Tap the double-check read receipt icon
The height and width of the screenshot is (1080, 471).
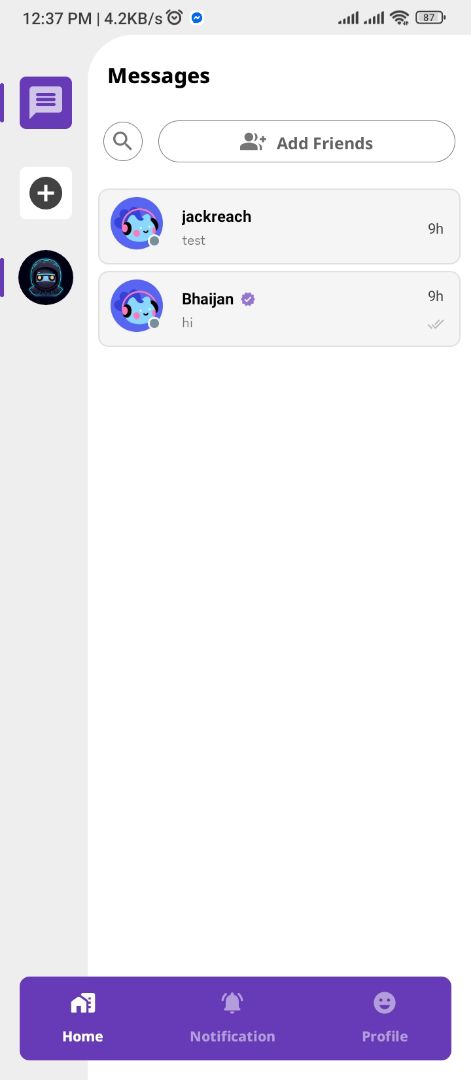[x=435, y=324]
